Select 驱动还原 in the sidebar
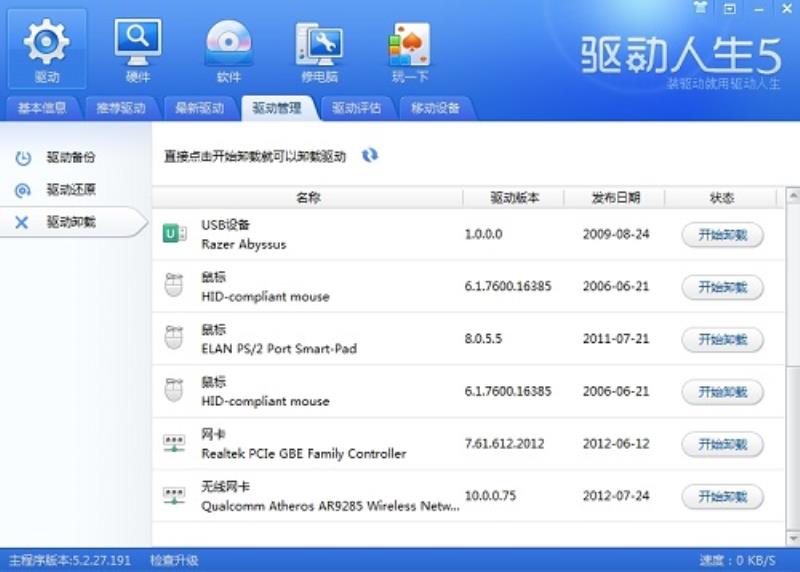The image size is (800, 572). pyautogui.click(x=71, y=190)
